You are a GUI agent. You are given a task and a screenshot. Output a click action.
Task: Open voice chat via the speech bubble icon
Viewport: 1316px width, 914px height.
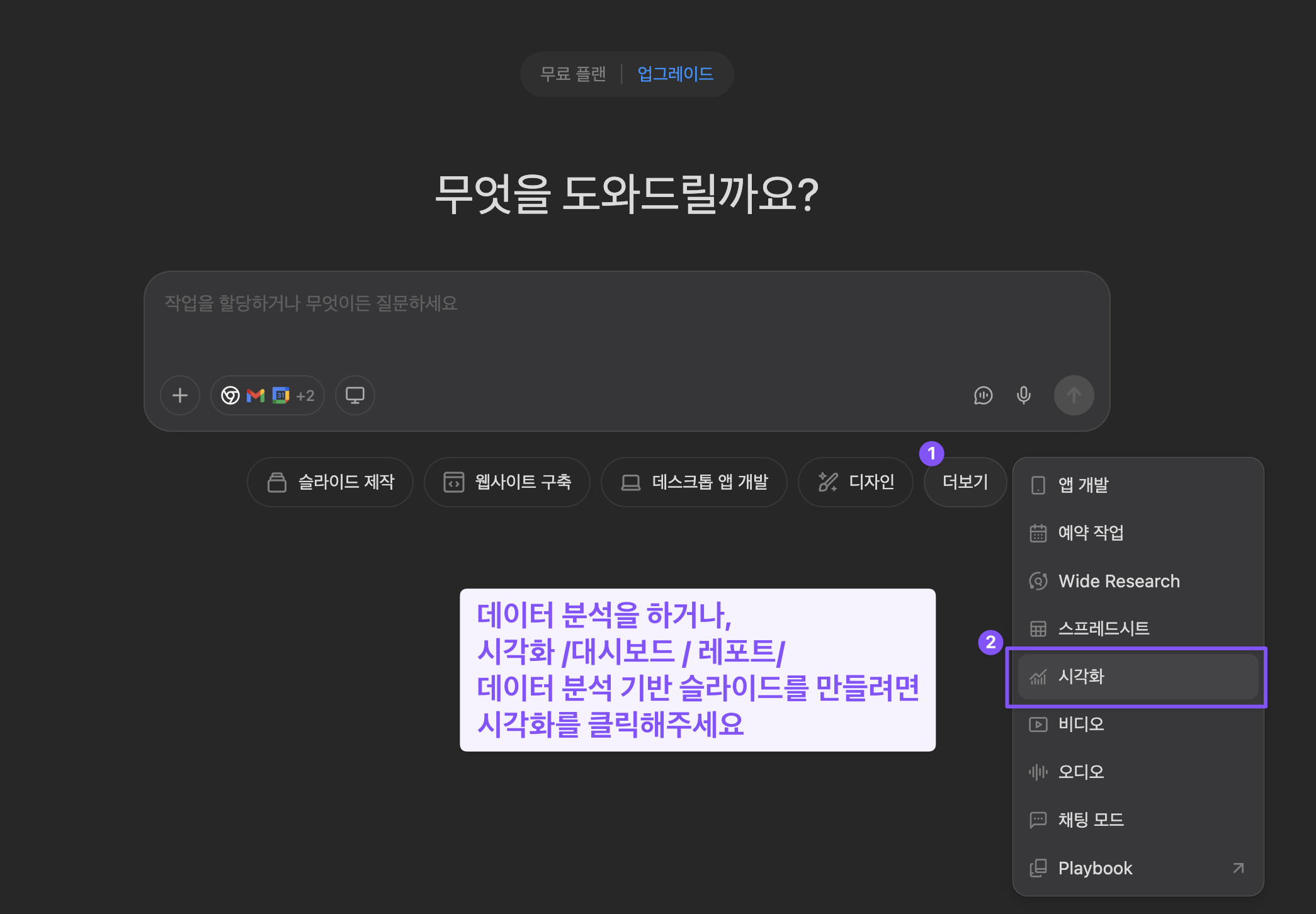click(983, 395)
